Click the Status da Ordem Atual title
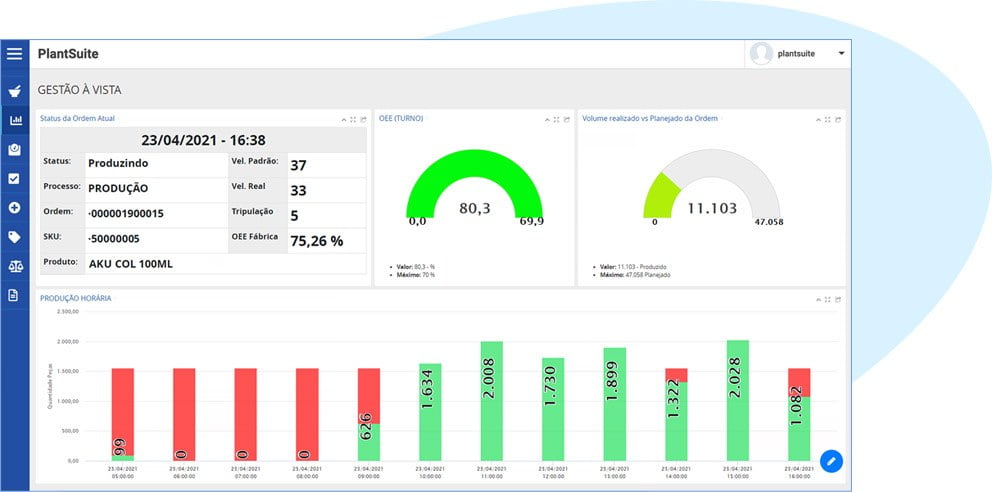Viewport: 992px width, 492px height. (x=77, y=118)
